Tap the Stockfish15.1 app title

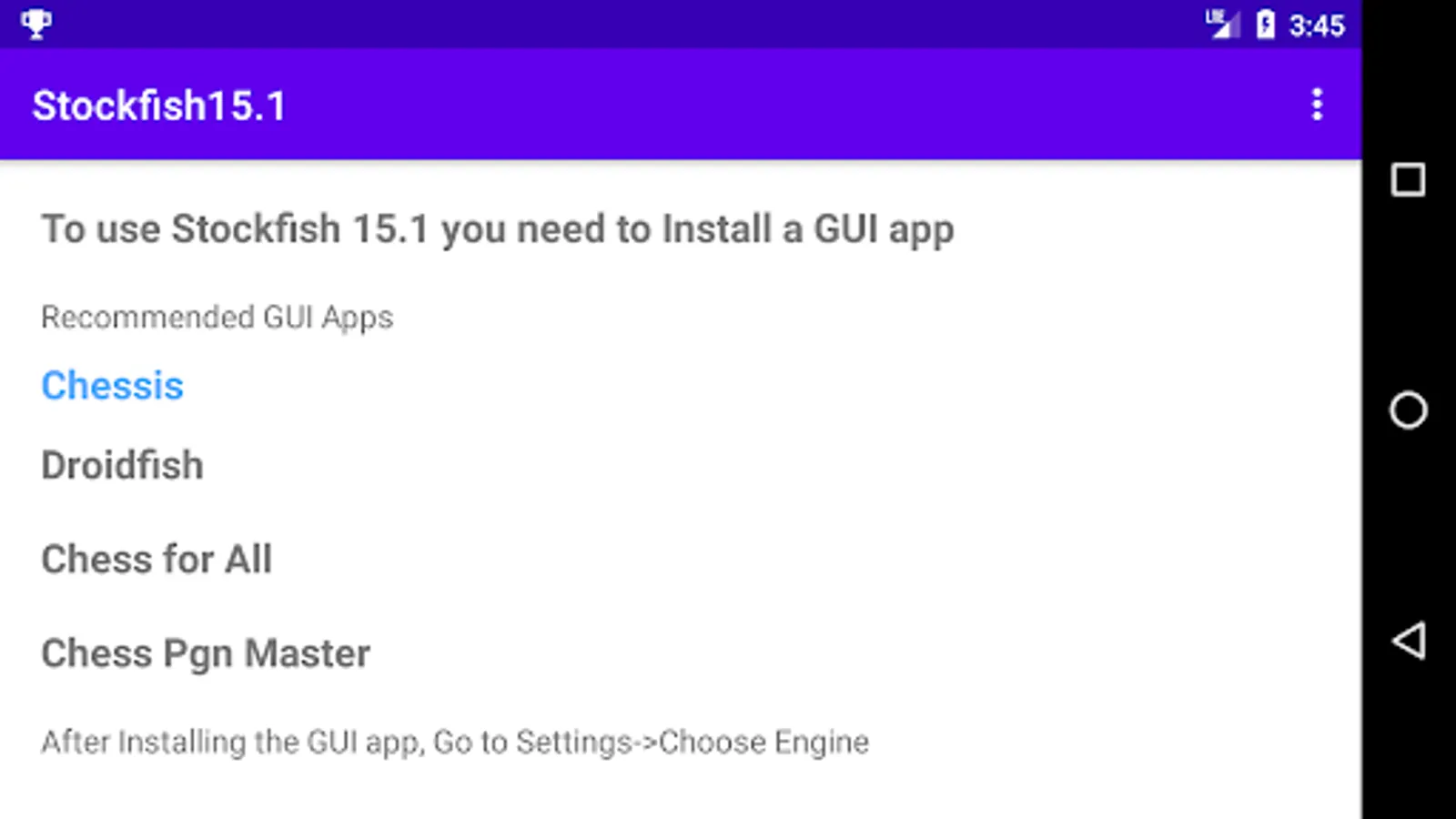[159, 106]
